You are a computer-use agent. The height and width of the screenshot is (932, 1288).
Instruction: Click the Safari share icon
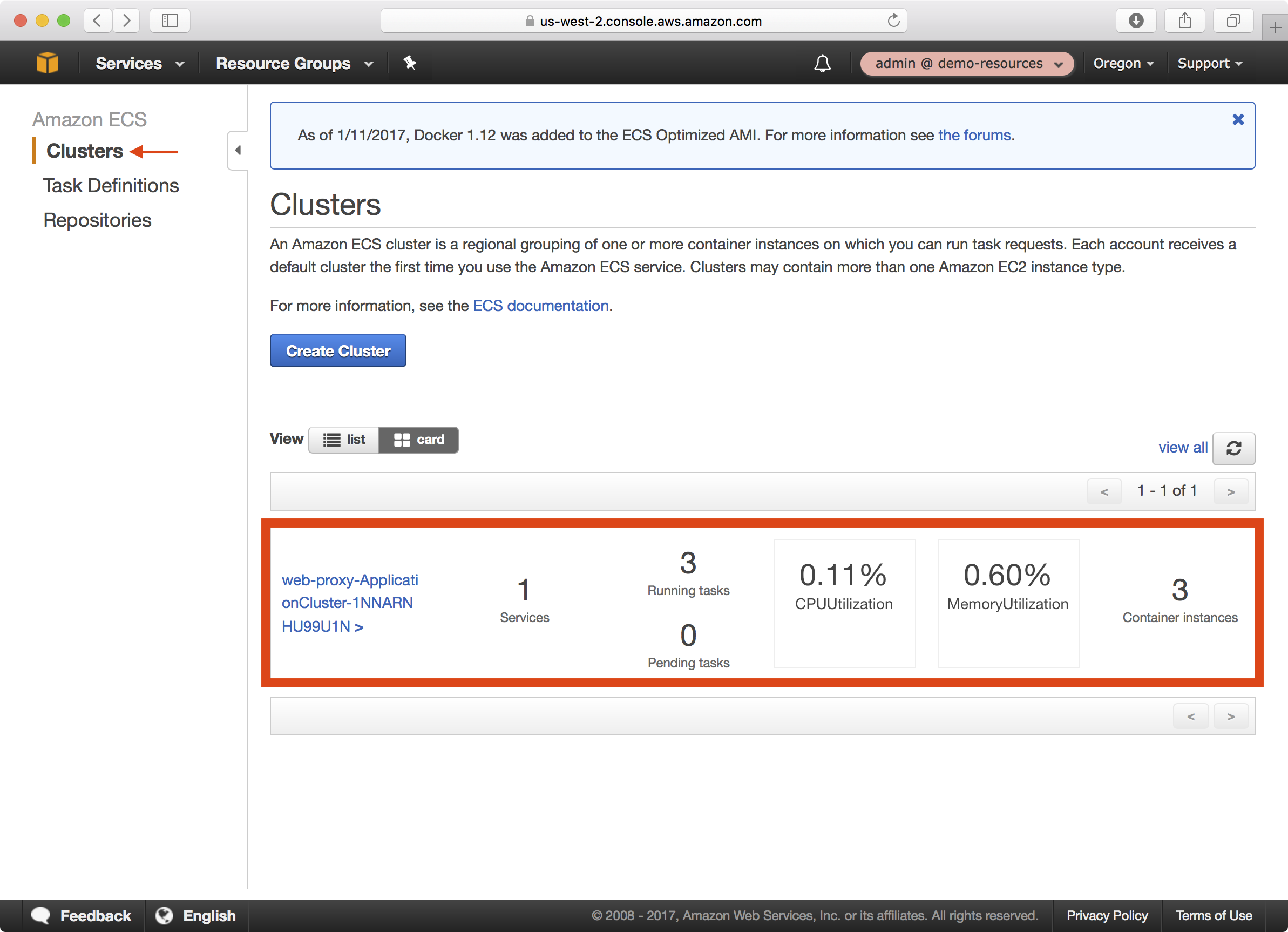click(x=1185, y=21)
